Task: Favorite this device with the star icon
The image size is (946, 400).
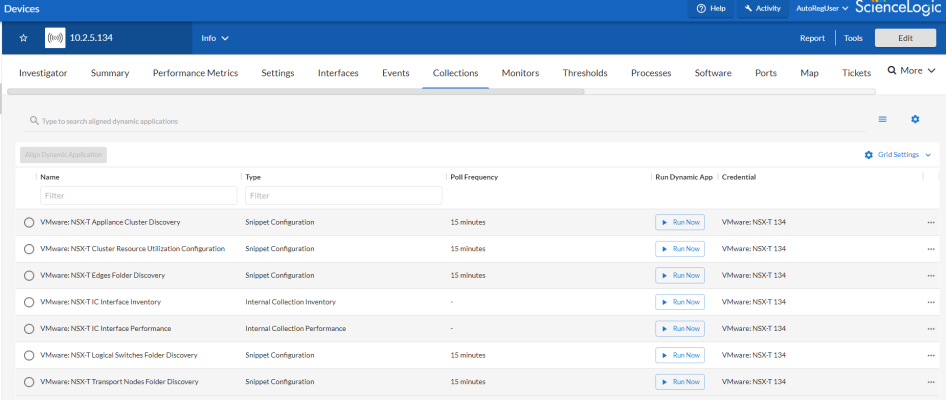Action: [24, 38]
